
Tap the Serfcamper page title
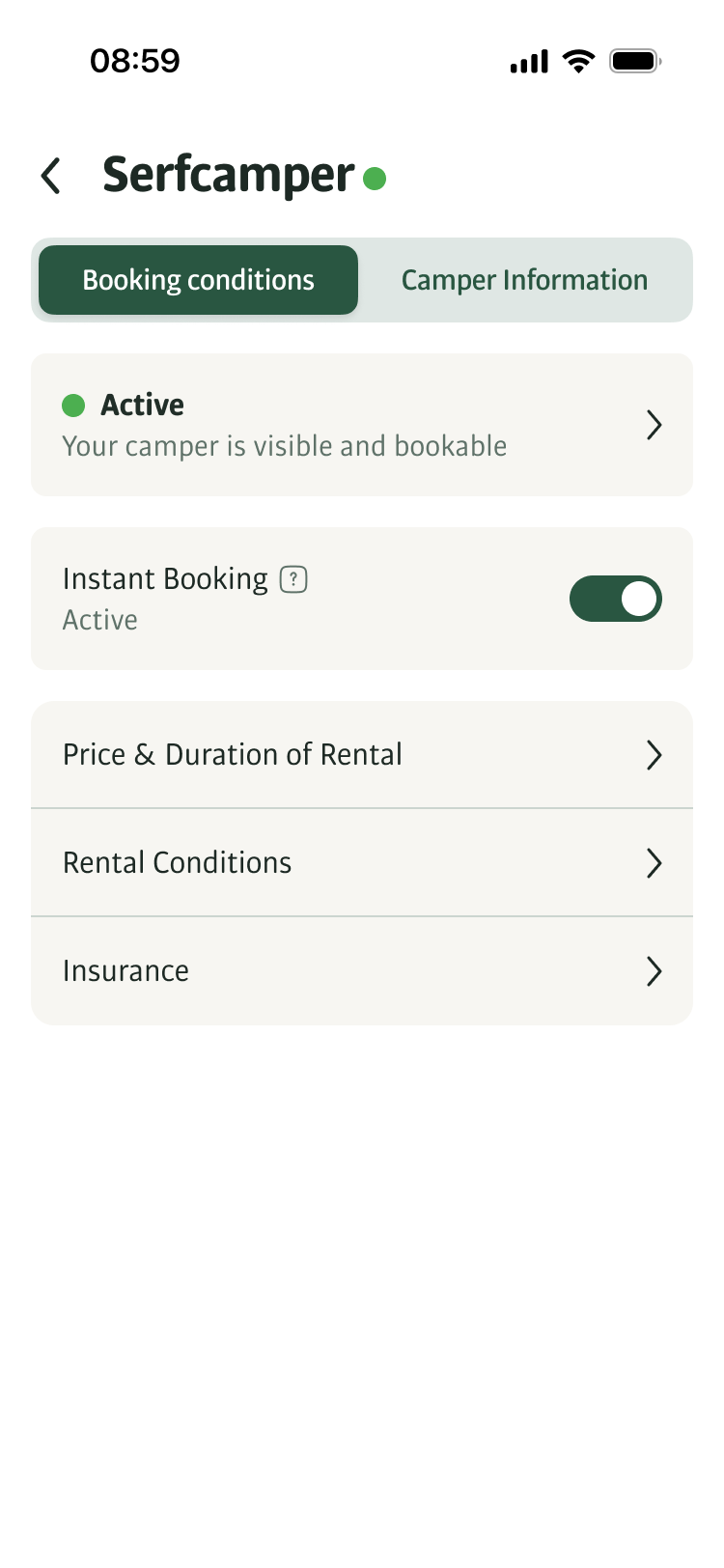tap(229, 176)
